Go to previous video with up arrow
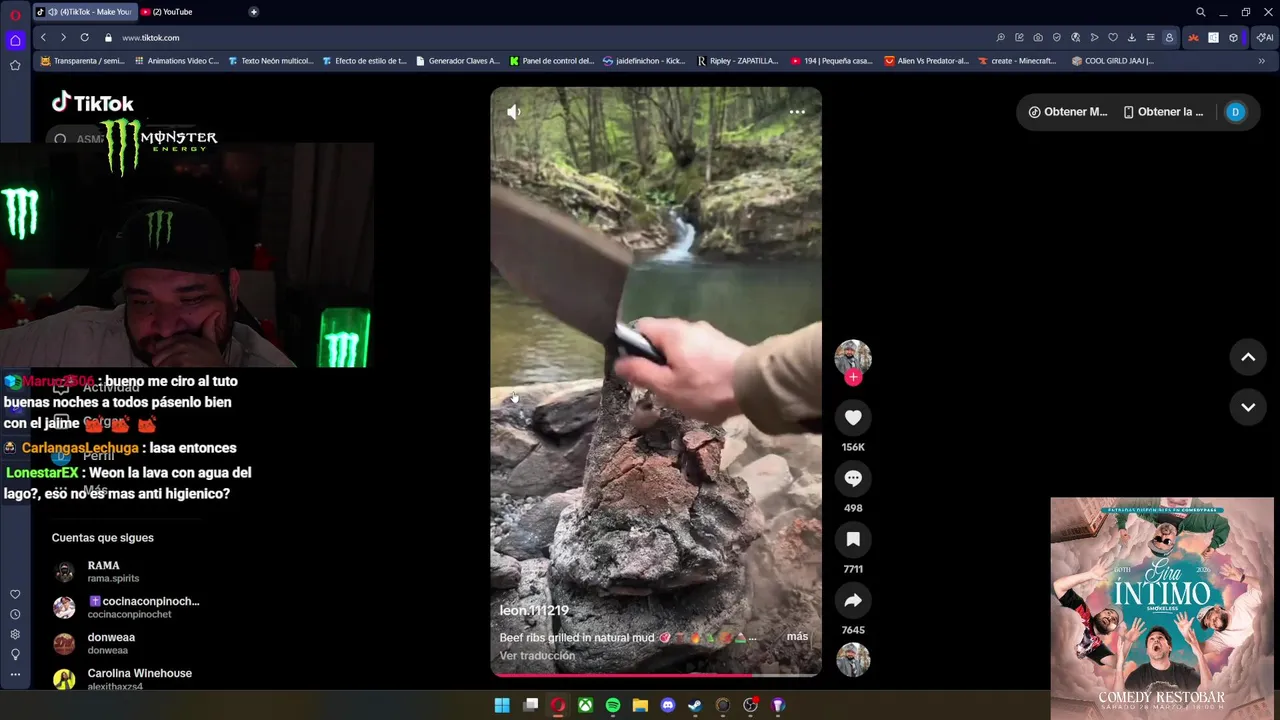This screenshot has height=720, width=1280. pos(1248,357)
